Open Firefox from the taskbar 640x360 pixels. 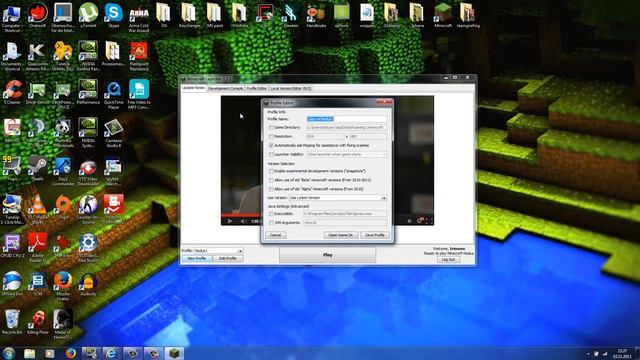pos(71,353)
